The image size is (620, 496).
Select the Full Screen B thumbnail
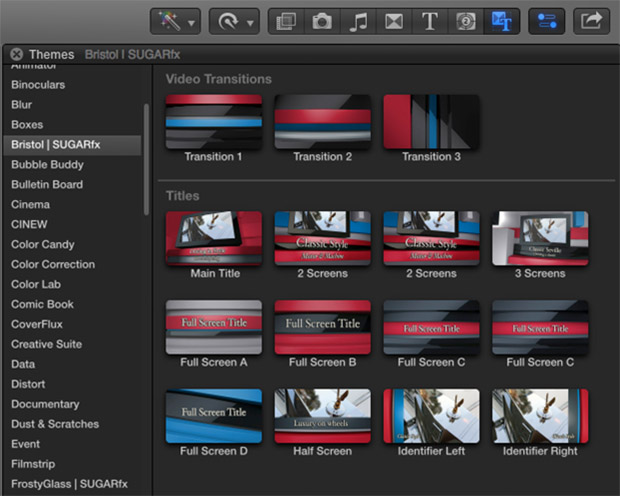[323, 327]
